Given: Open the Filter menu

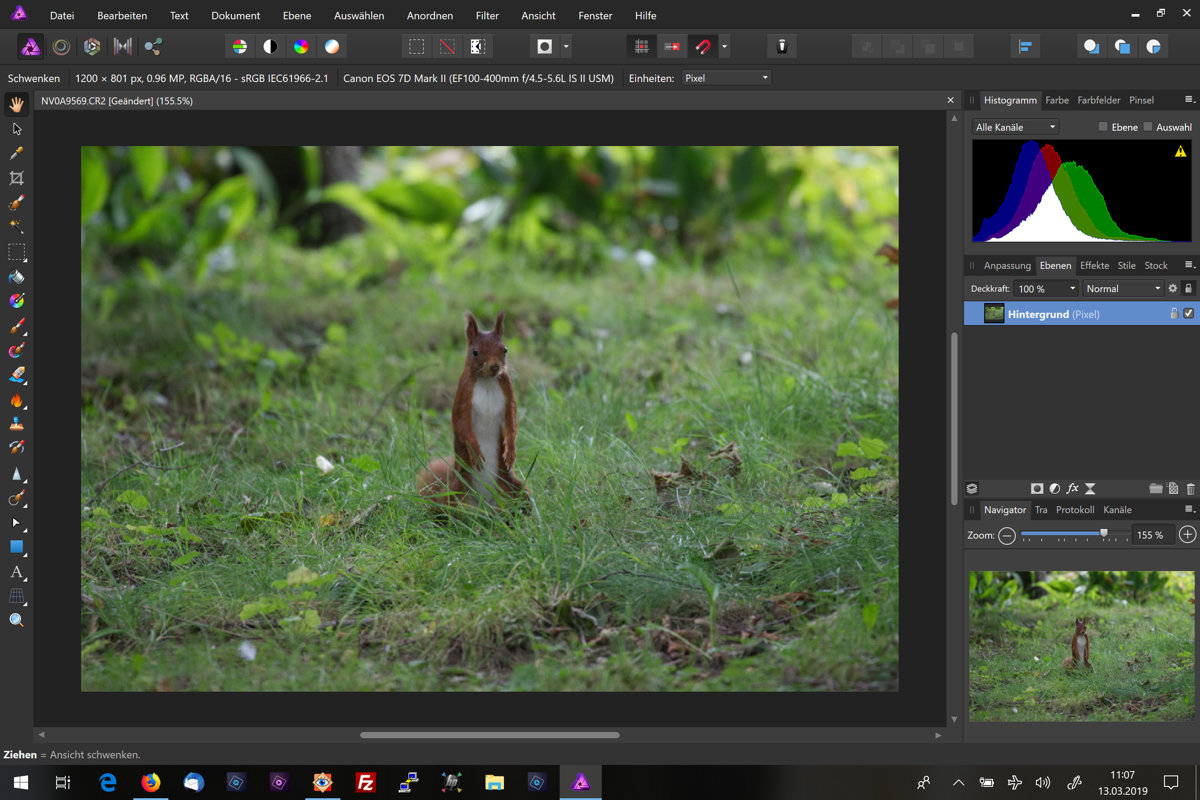Looking at the screenshot, I should click(x=487, y=16).
